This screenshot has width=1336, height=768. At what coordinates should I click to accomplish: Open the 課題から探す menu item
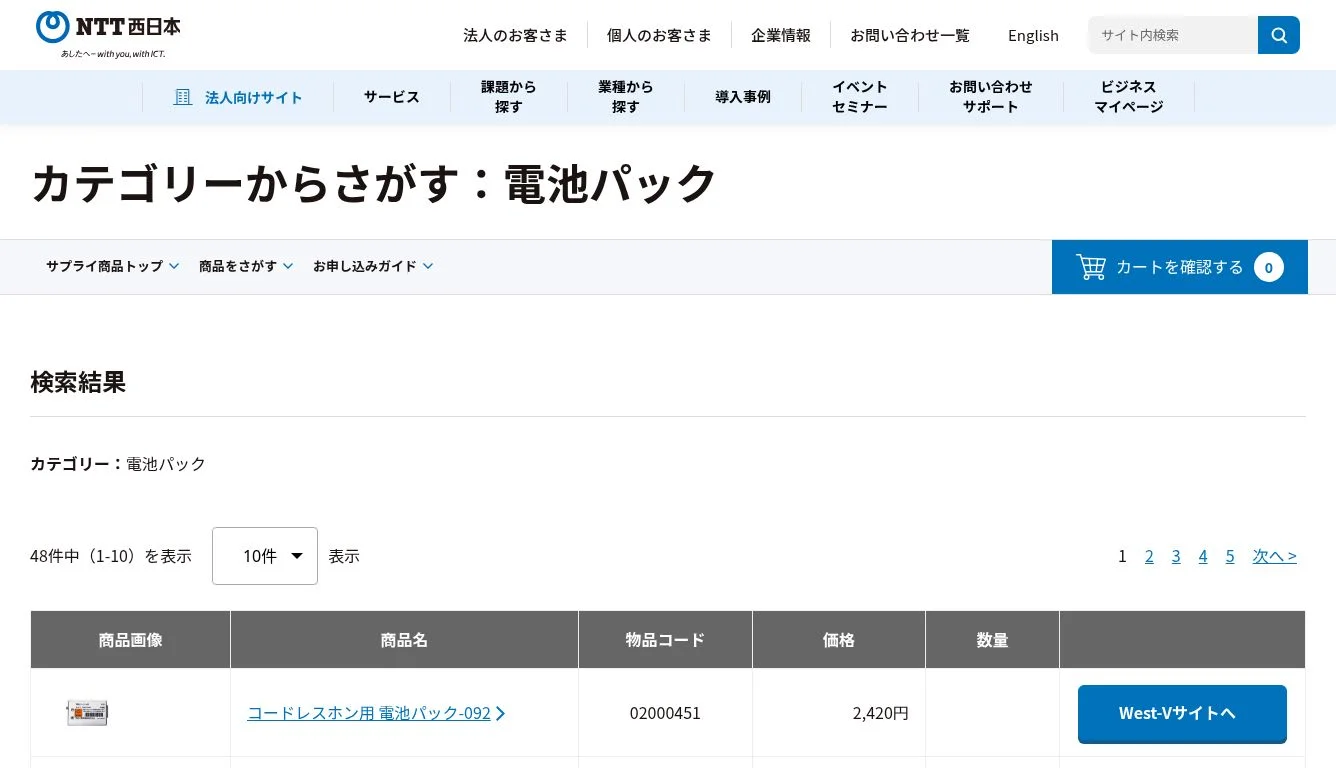click(509, 97)
